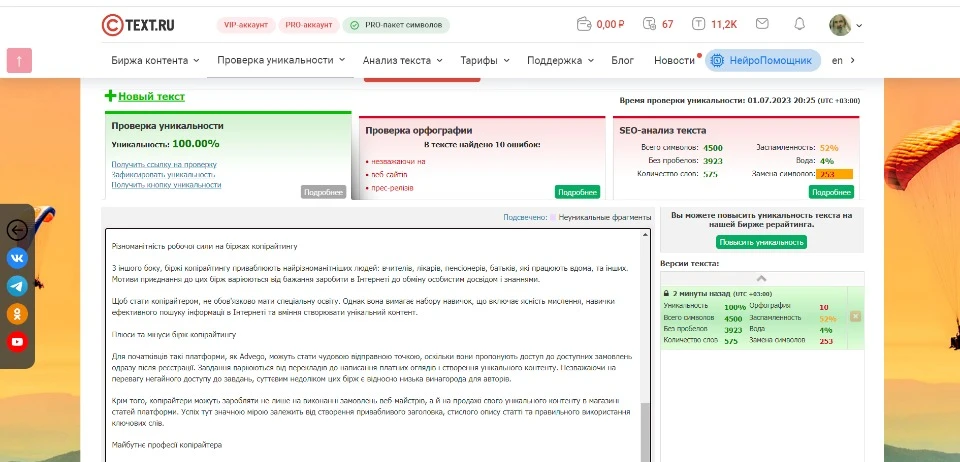Delete the saved text version entry

point(855,316)
